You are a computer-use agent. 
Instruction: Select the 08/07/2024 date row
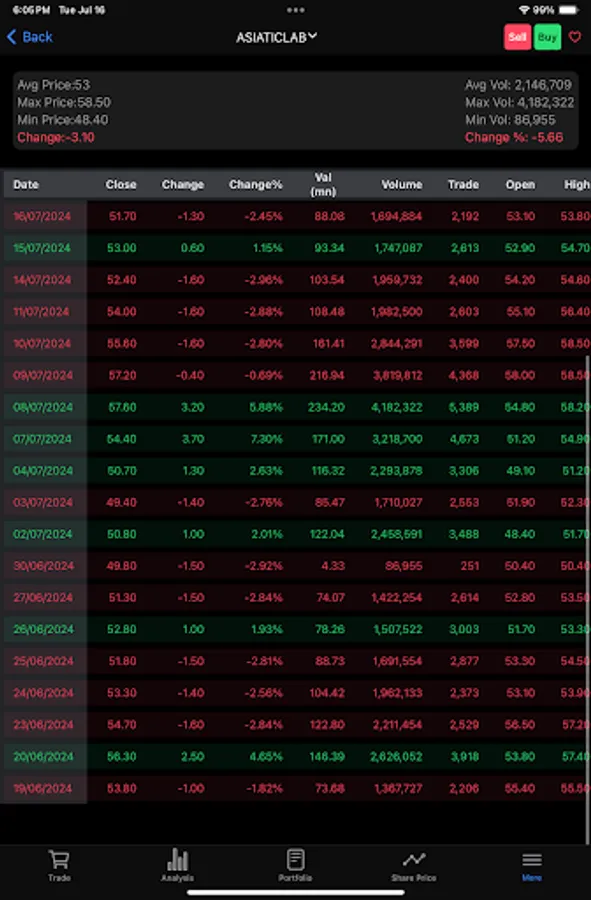pyautogui.click(x=296, y=407)
